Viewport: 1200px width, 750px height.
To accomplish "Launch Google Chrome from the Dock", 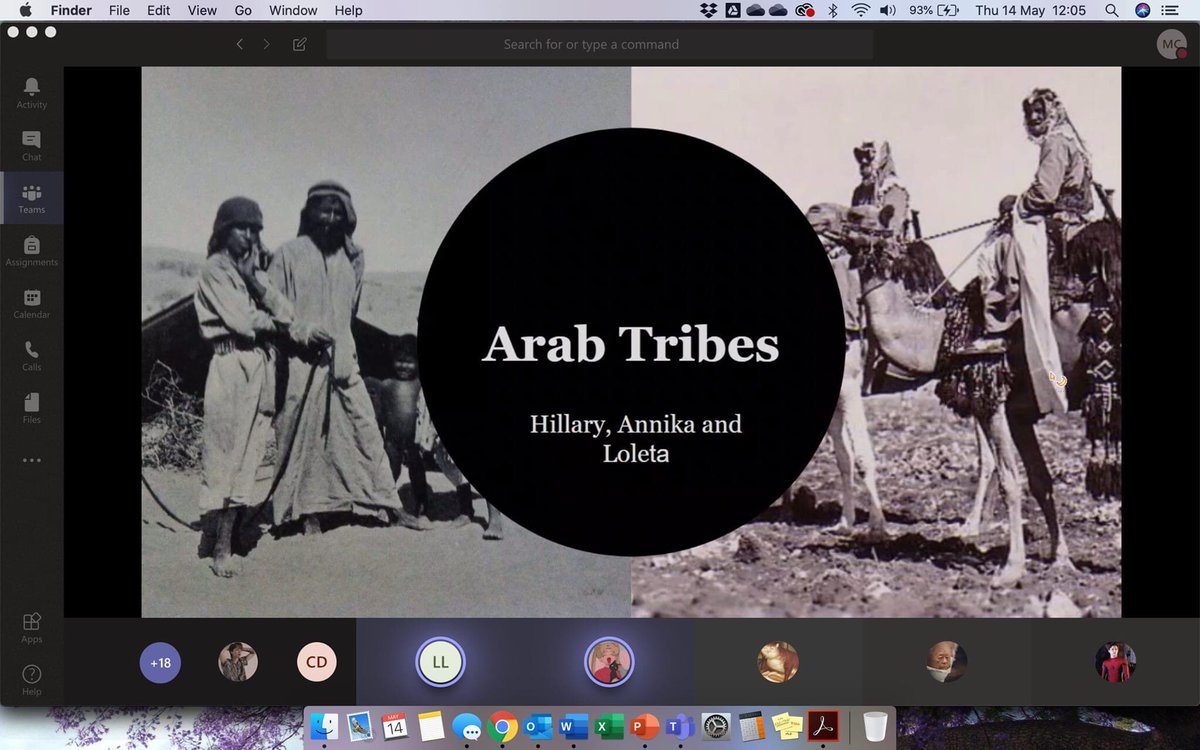I will point(502,726).
